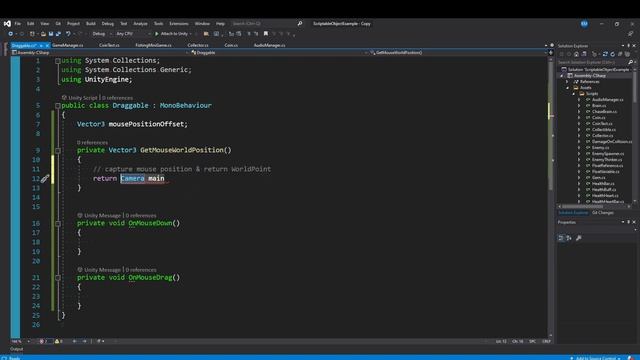Toggle the bookmark toolbar icon
Viewport: 640px width, 360px height.
click(x=266, y=34)
